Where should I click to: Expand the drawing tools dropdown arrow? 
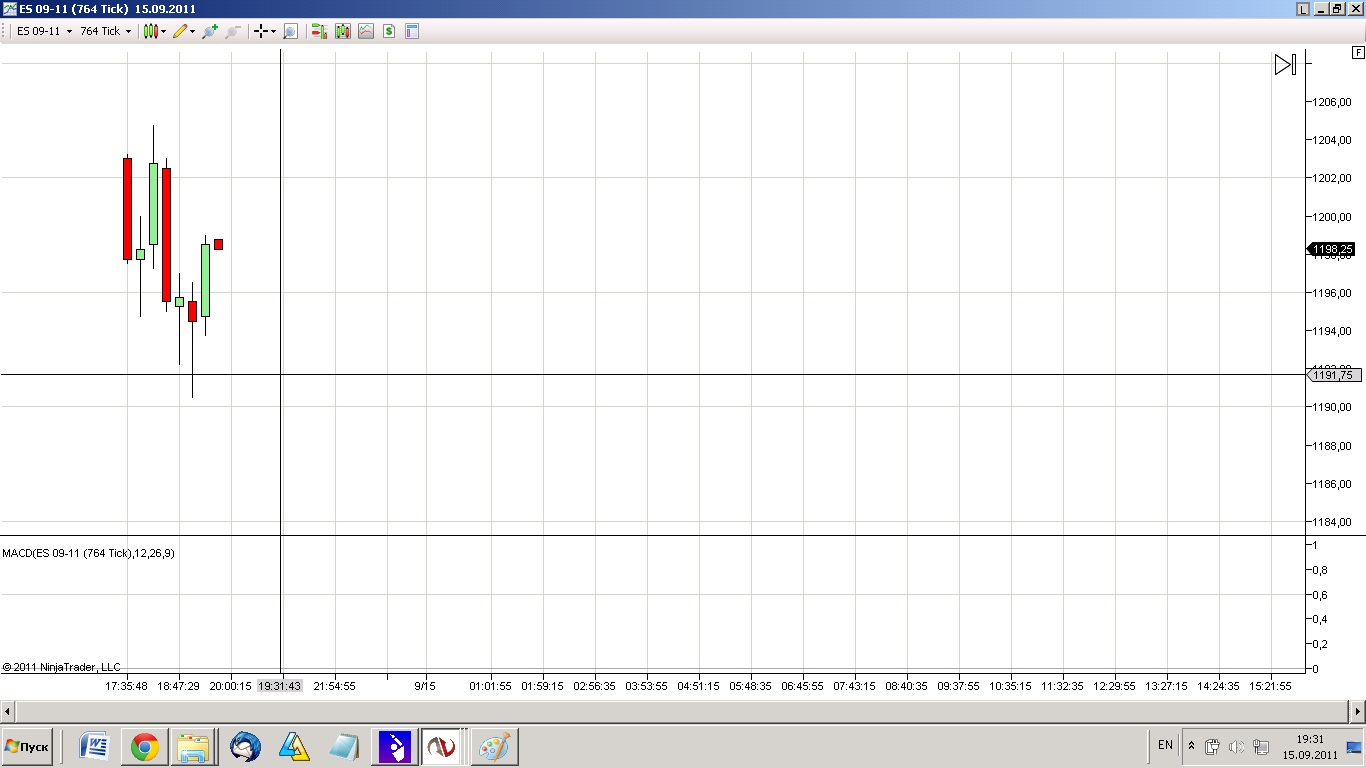point(192,31)
